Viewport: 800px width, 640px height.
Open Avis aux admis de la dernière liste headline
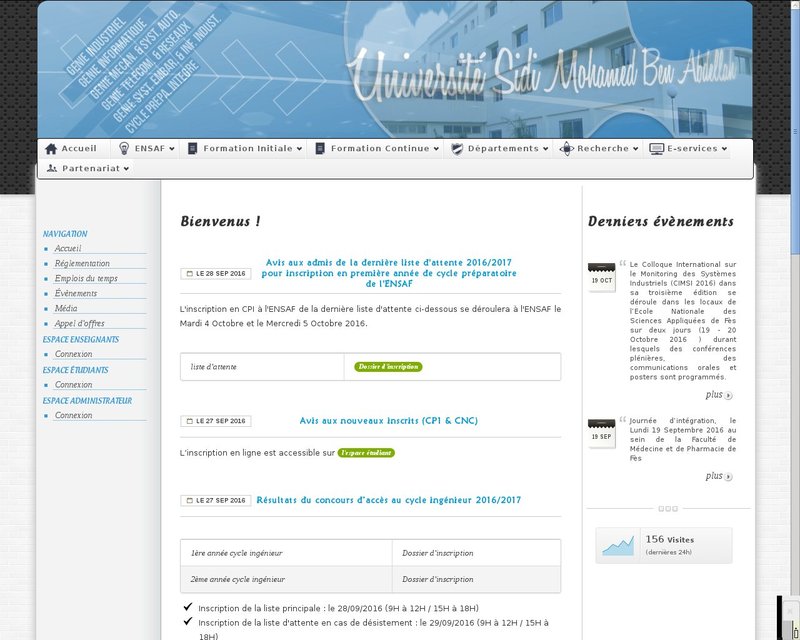pos(389,273)
